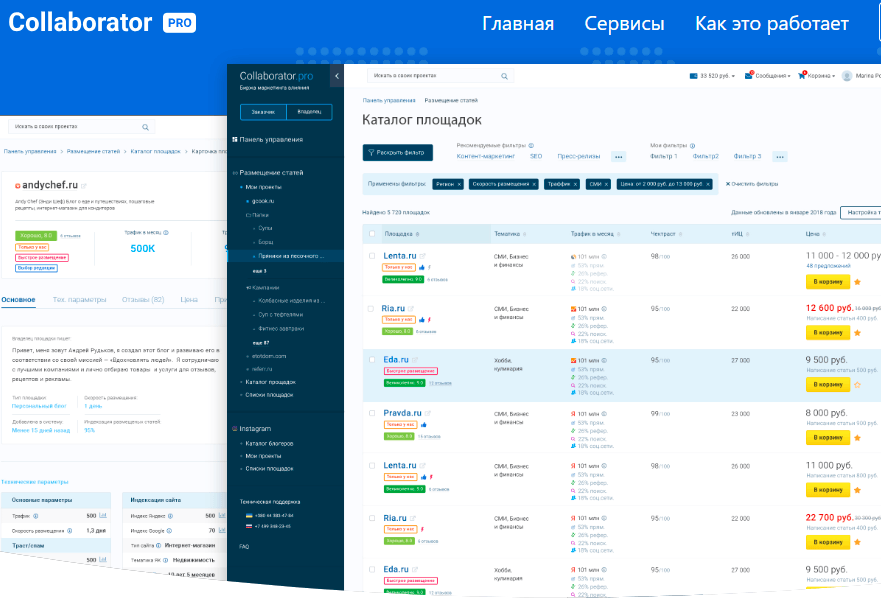Add Pravda.ru with its В корзину button
Image resolution: width=881 pixels, height=602 pixels.
828,437
